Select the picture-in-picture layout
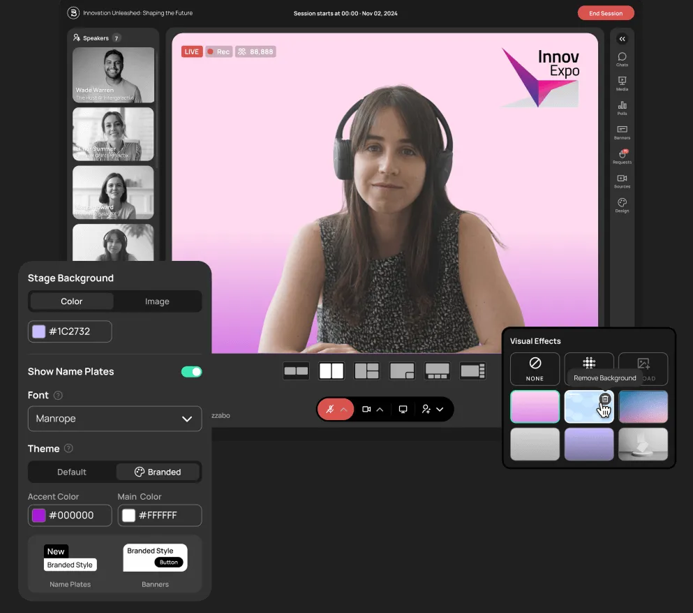Image resolution: width=693 pixels, height=613 pixels. [x=402, y=371]
